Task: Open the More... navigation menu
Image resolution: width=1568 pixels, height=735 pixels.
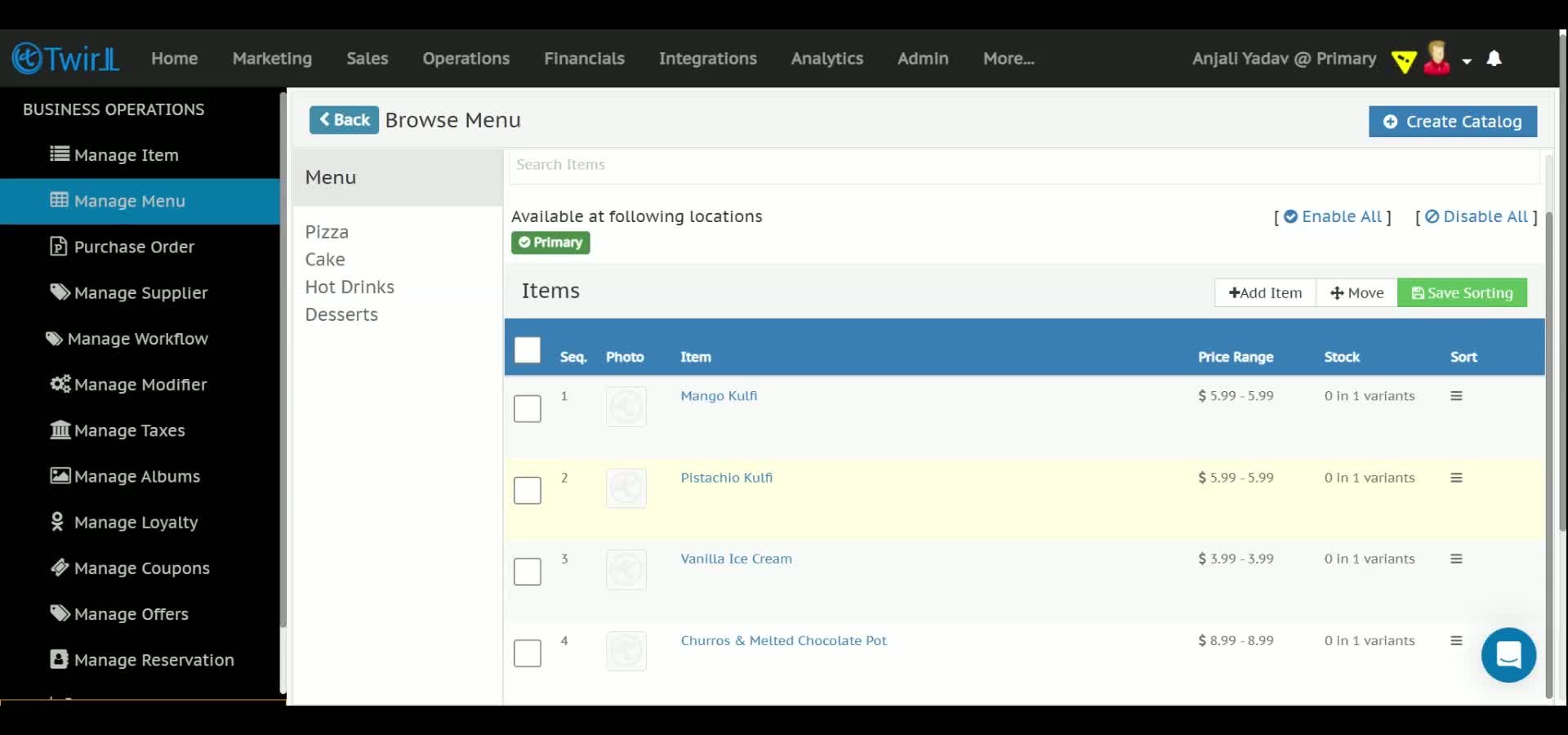Action: 1009,59
